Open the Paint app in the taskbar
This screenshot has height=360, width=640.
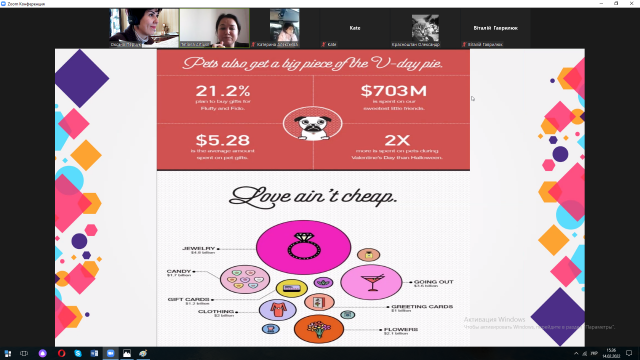click(143, 353)
